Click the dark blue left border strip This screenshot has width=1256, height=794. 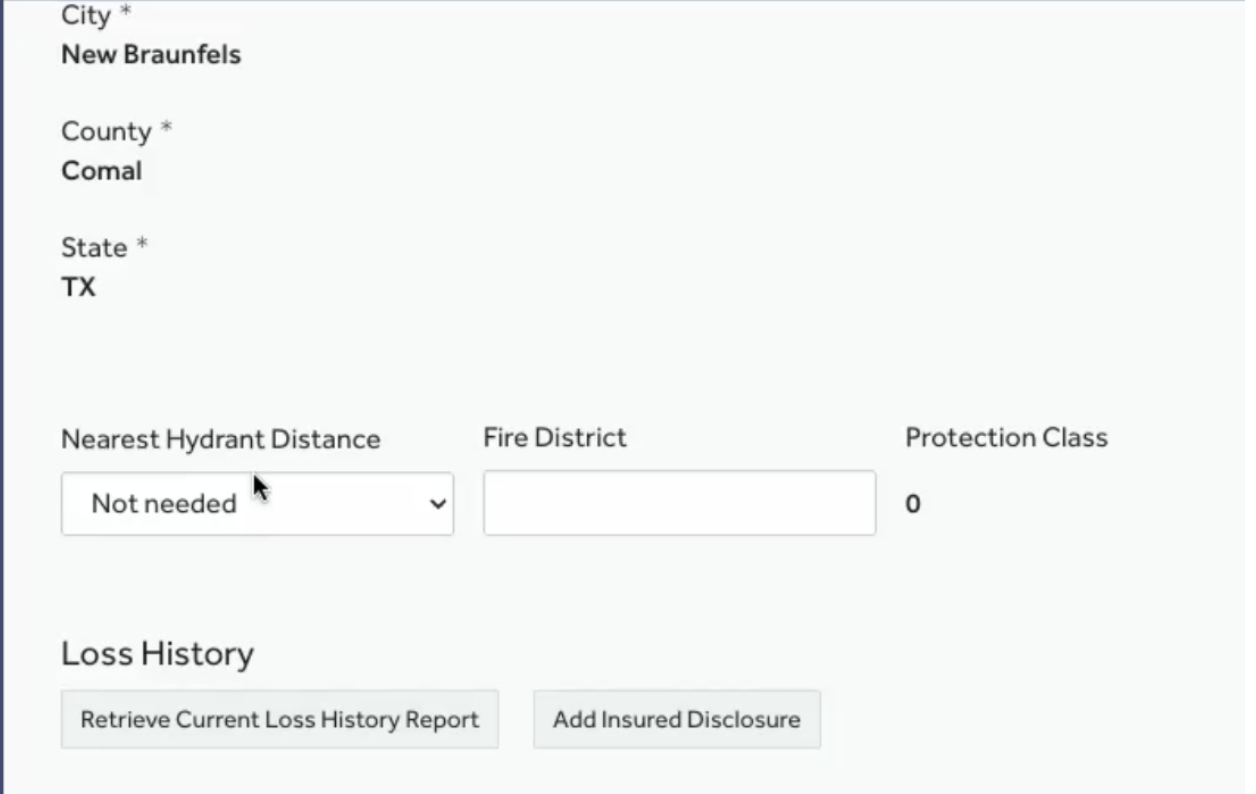point(2,400)
